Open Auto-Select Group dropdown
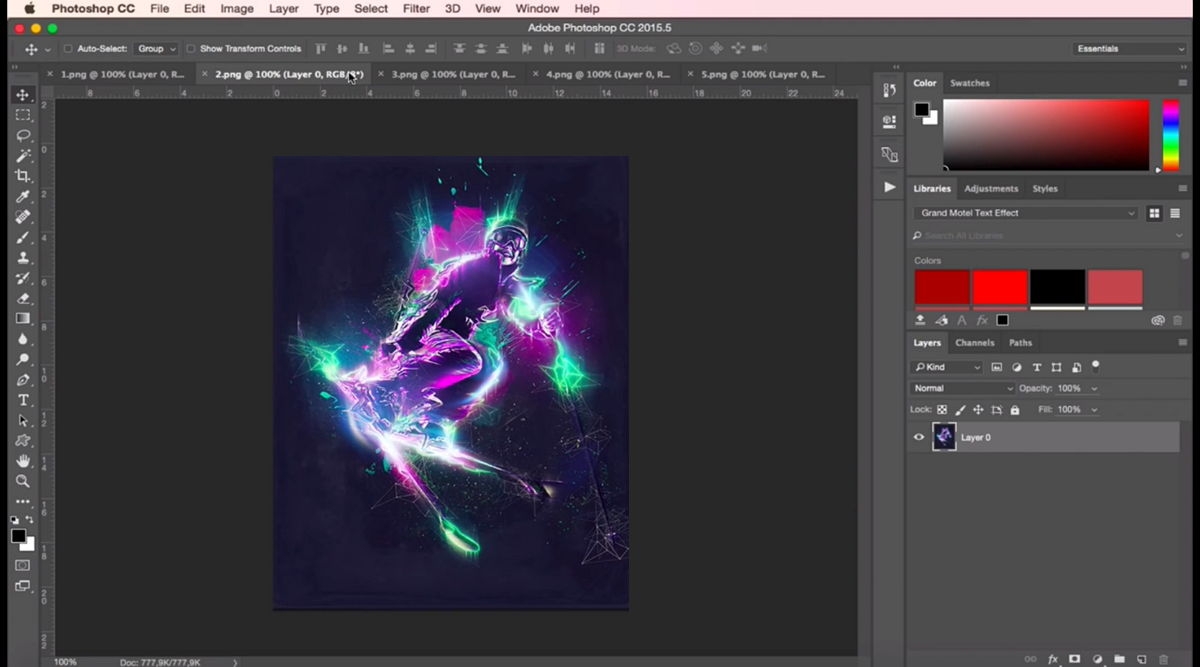The width and height of the screenshot is (1200, 667). coord(156,48)
